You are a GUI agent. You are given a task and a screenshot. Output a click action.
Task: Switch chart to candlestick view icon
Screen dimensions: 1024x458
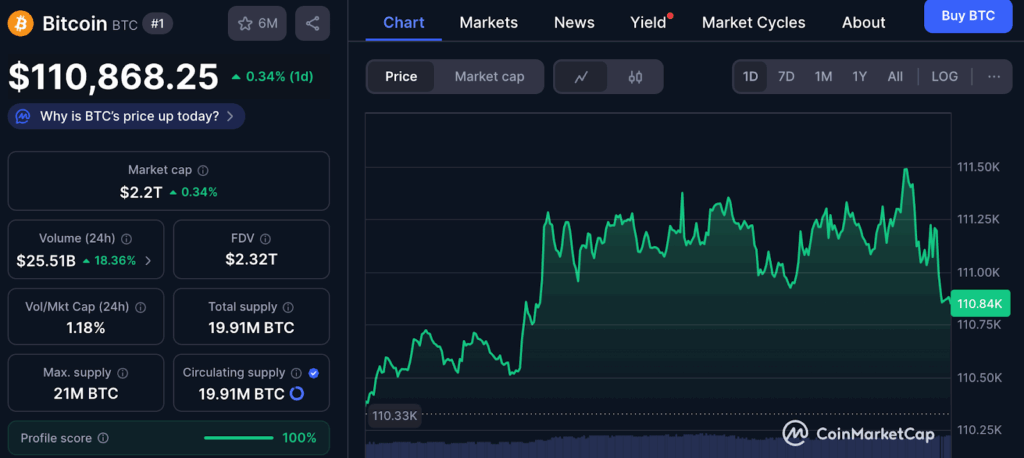pos(635,77)
